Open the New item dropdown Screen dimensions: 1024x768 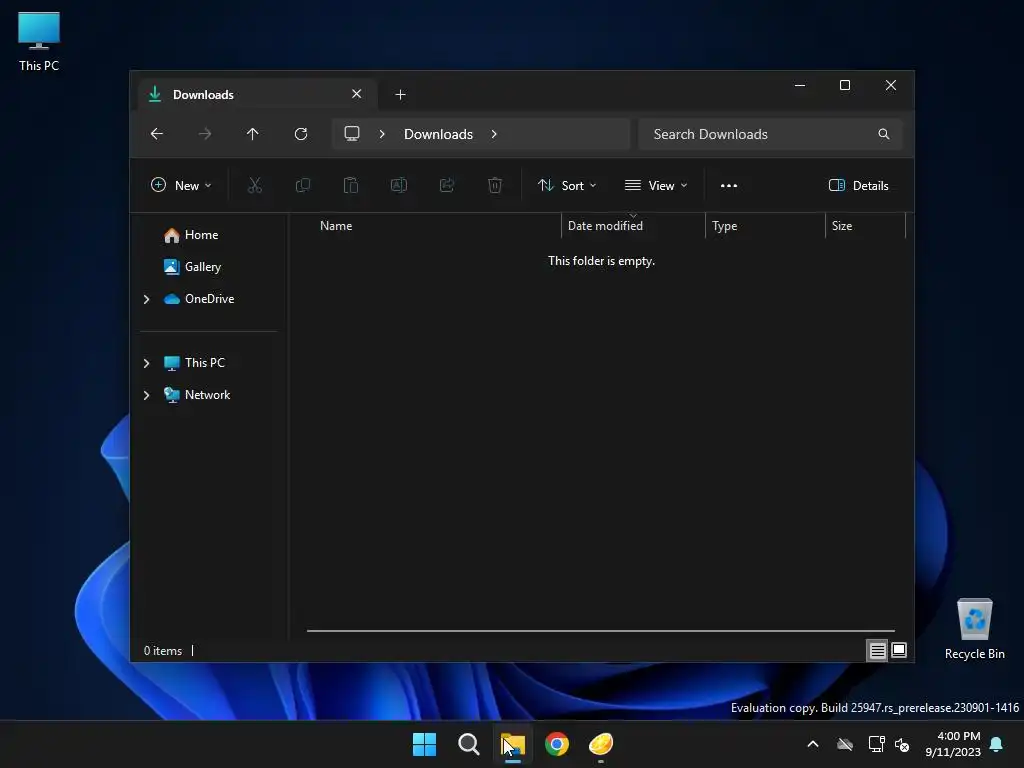click(x=181, y=185)
